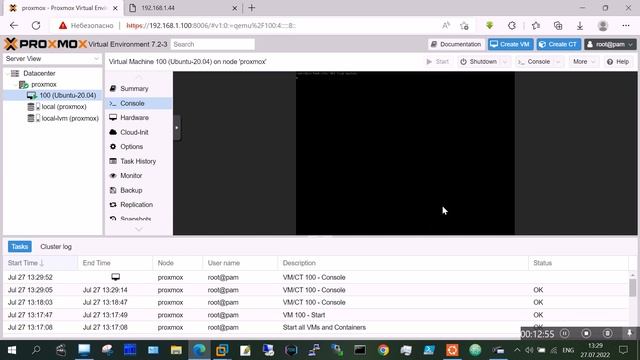
Task: Open Chrome from the taskbar
Action: (383, 350)
